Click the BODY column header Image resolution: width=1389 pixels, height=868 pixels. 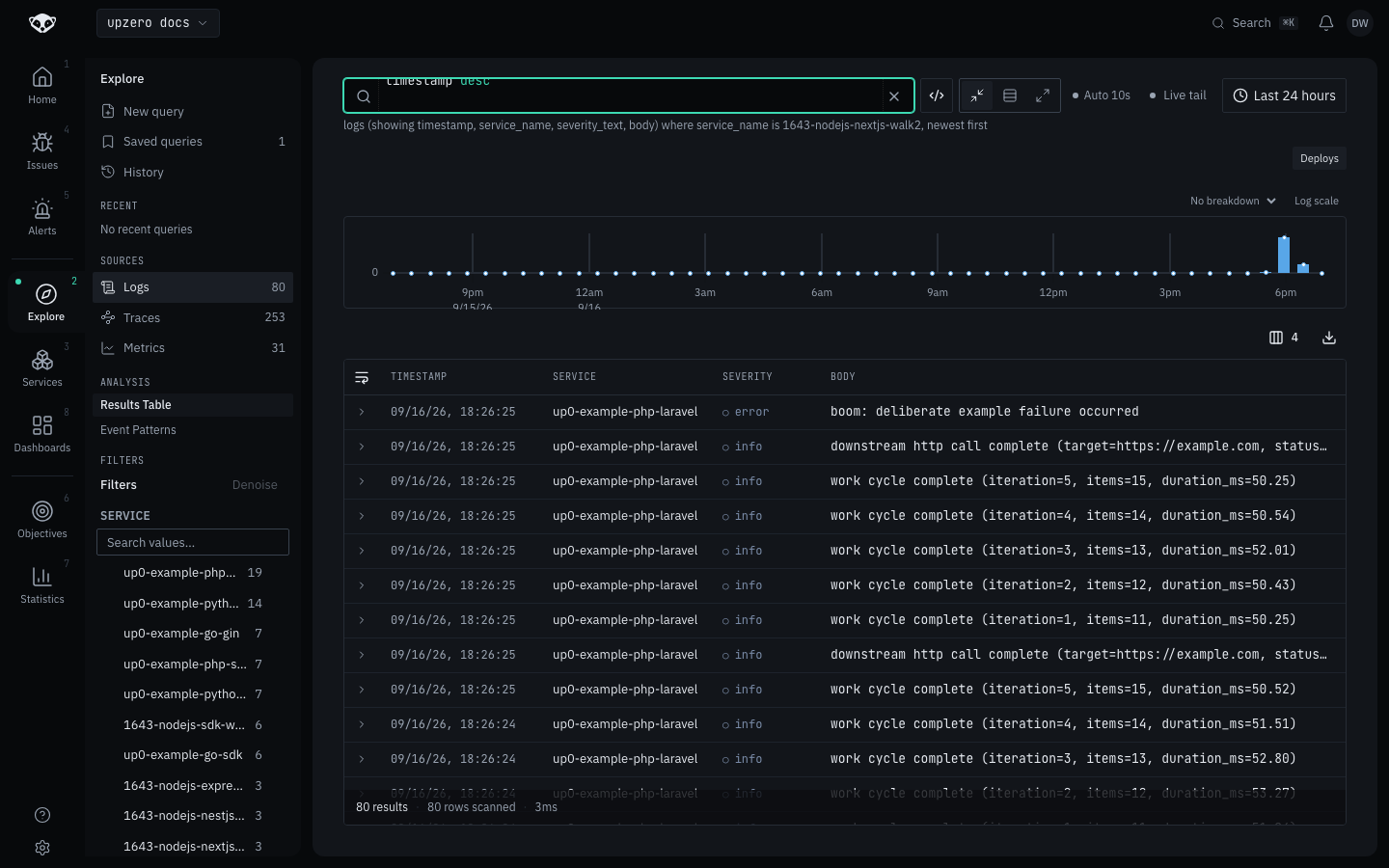(843, 377)
